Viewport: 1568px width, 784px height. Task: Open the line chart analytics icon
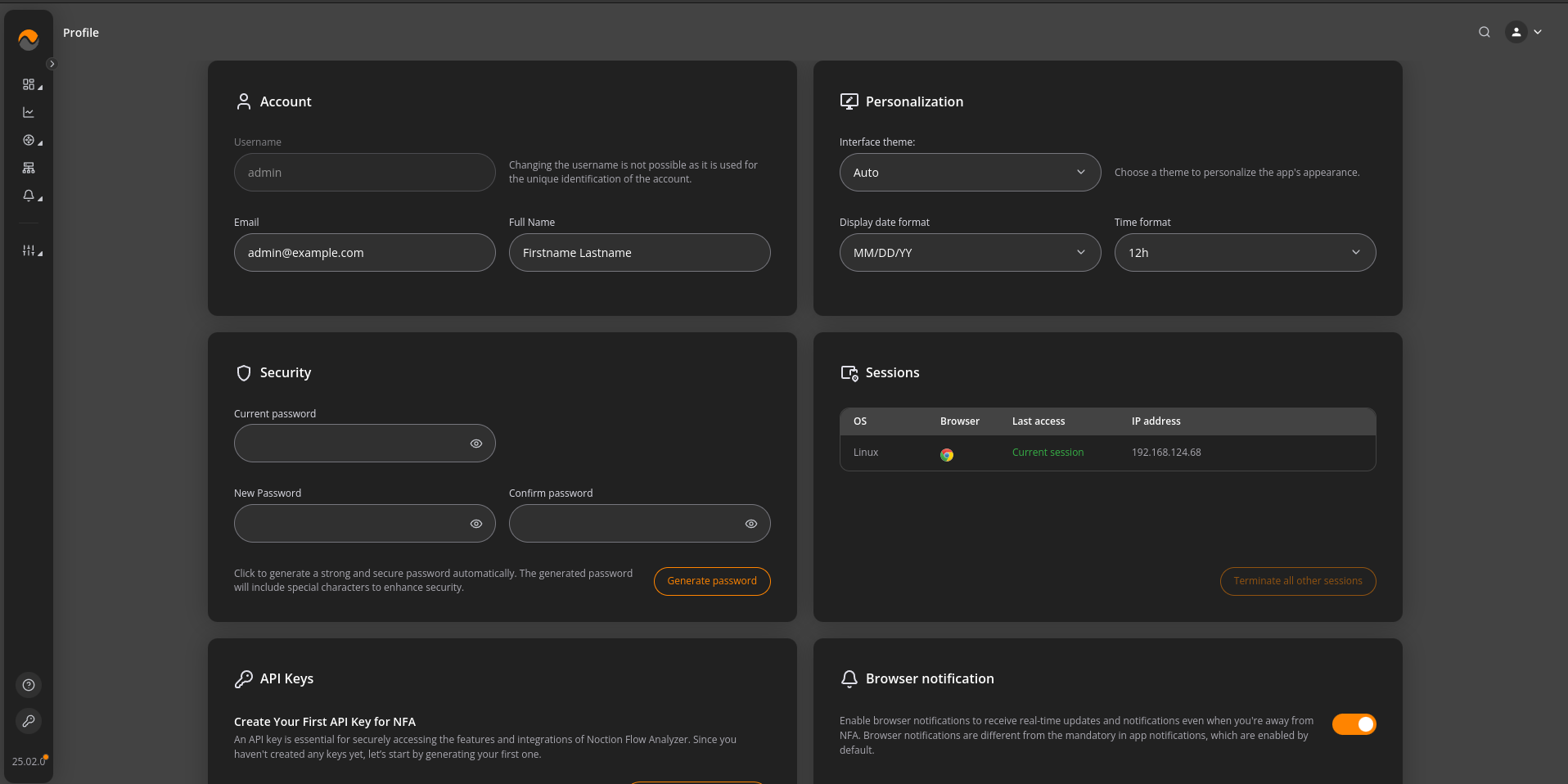29,113
